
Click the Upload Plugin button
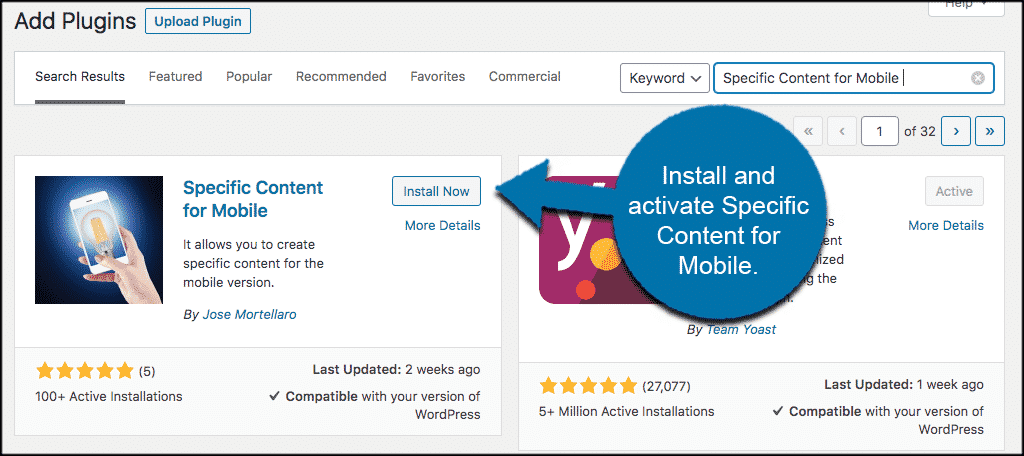coord(198,21)
